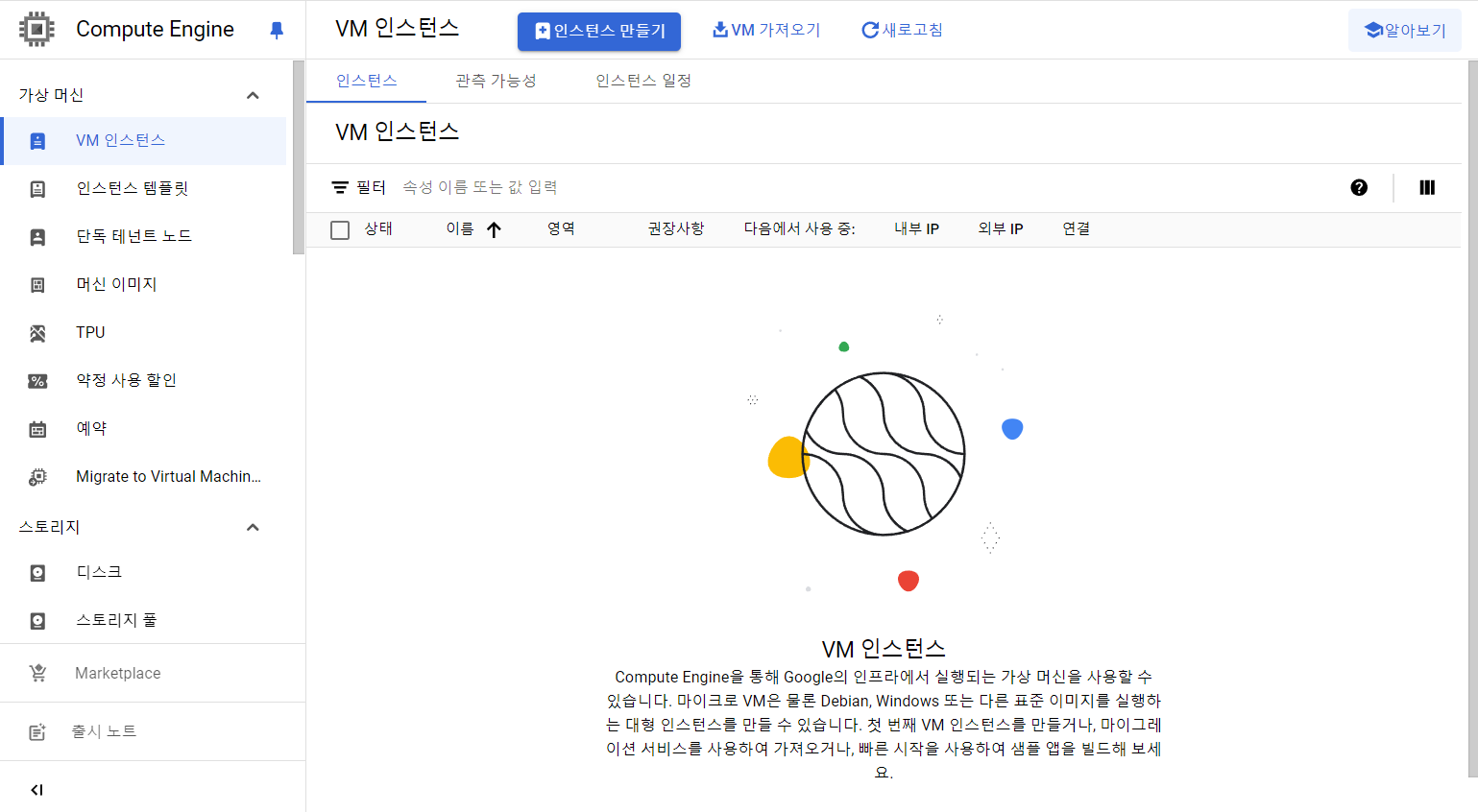Image resolution: width=1478 pixels, height=812 pixels.
Task: Open 스토리지 풀 in the sidebar
Action: point(144,621)
